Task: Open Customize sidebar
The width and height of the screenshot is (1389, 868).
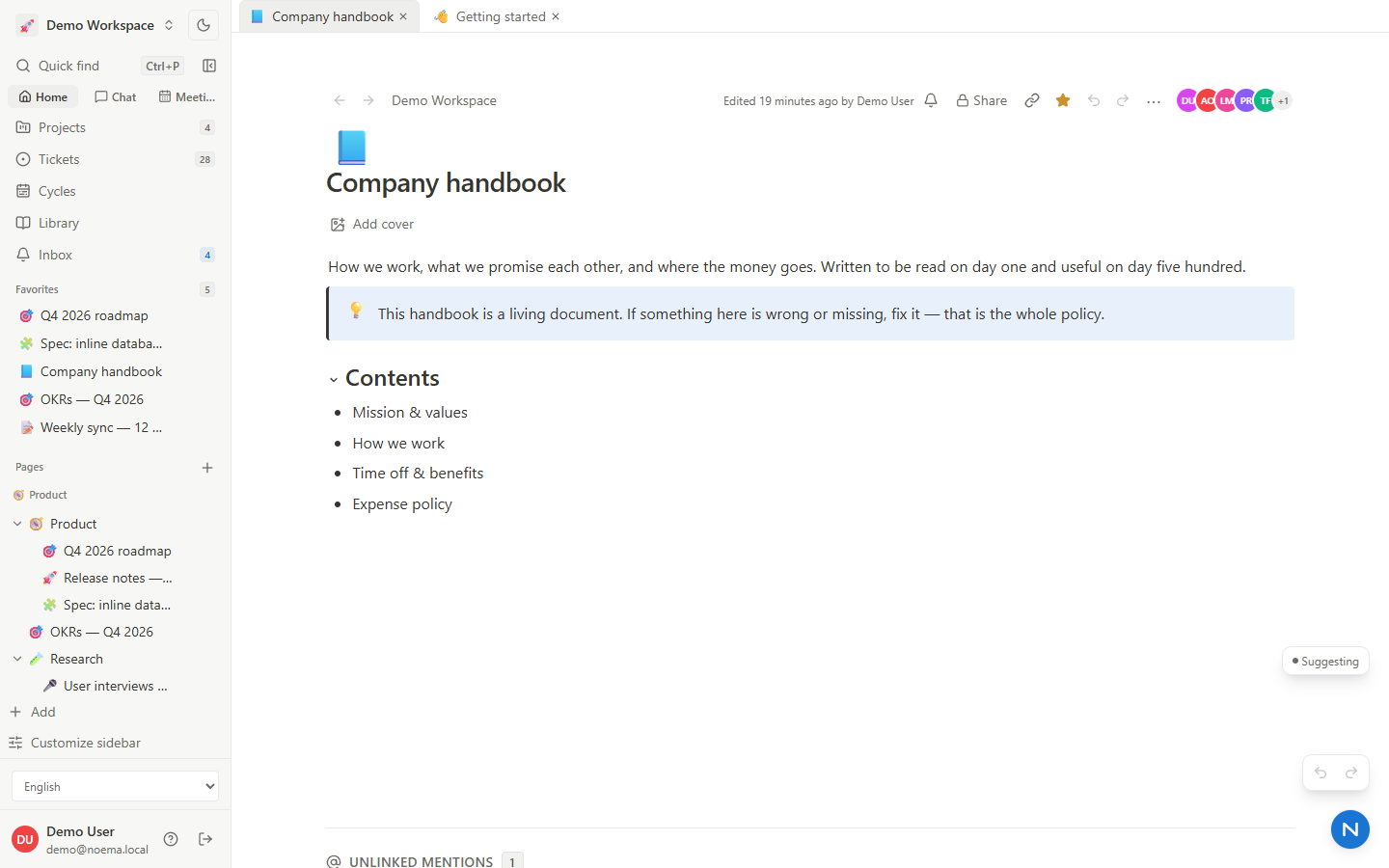Action: click(x=75, y=743)
